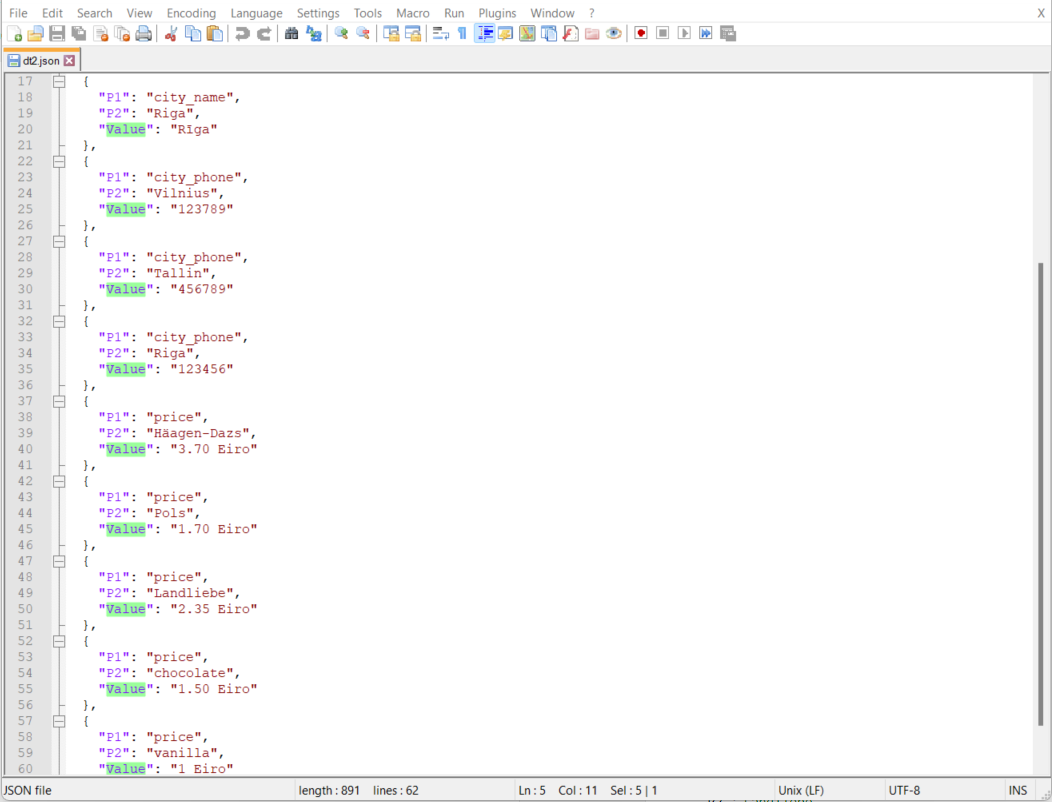Image resolution: width=1052 pixels, height=802 pixels.
Task: Open the Document Map panel icon
Action: pyautogui.click(x=527, y=33)
